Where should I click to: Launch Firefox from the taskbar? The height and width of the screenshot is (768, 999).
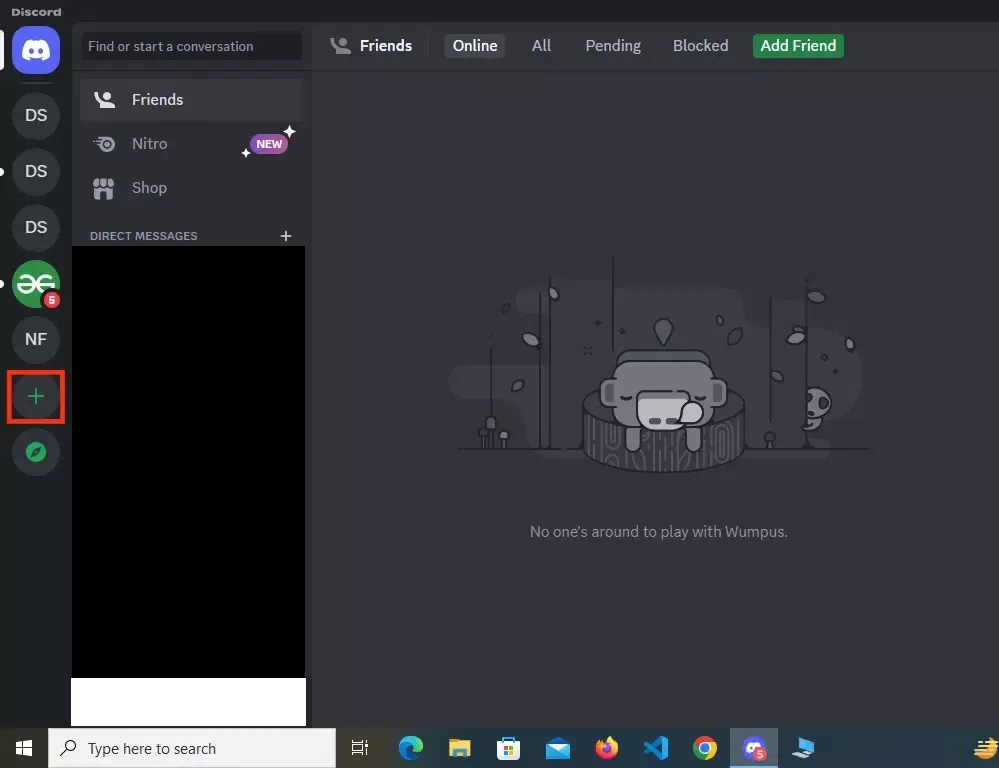pos(607,748)
